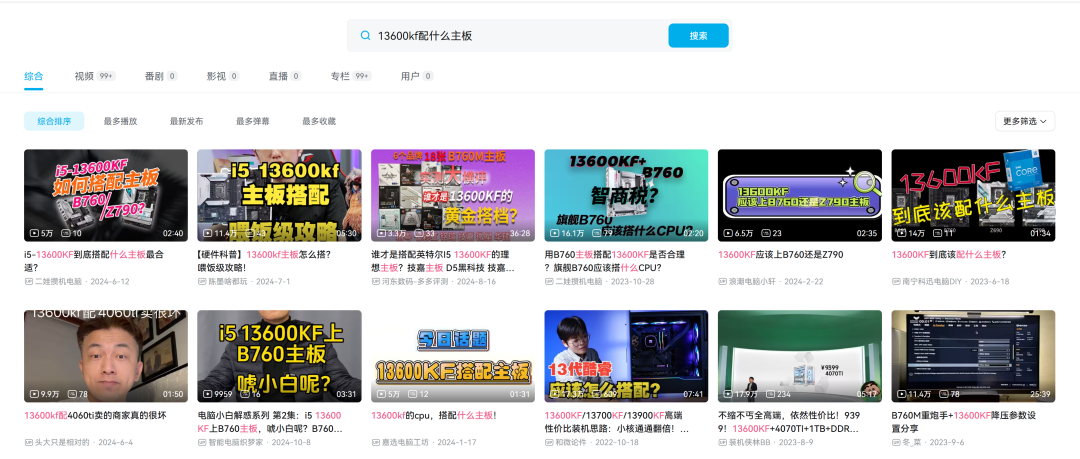Click the play count icon showing 5万 on the first video
Screen dimensions: 1080x459
point(34,234)
